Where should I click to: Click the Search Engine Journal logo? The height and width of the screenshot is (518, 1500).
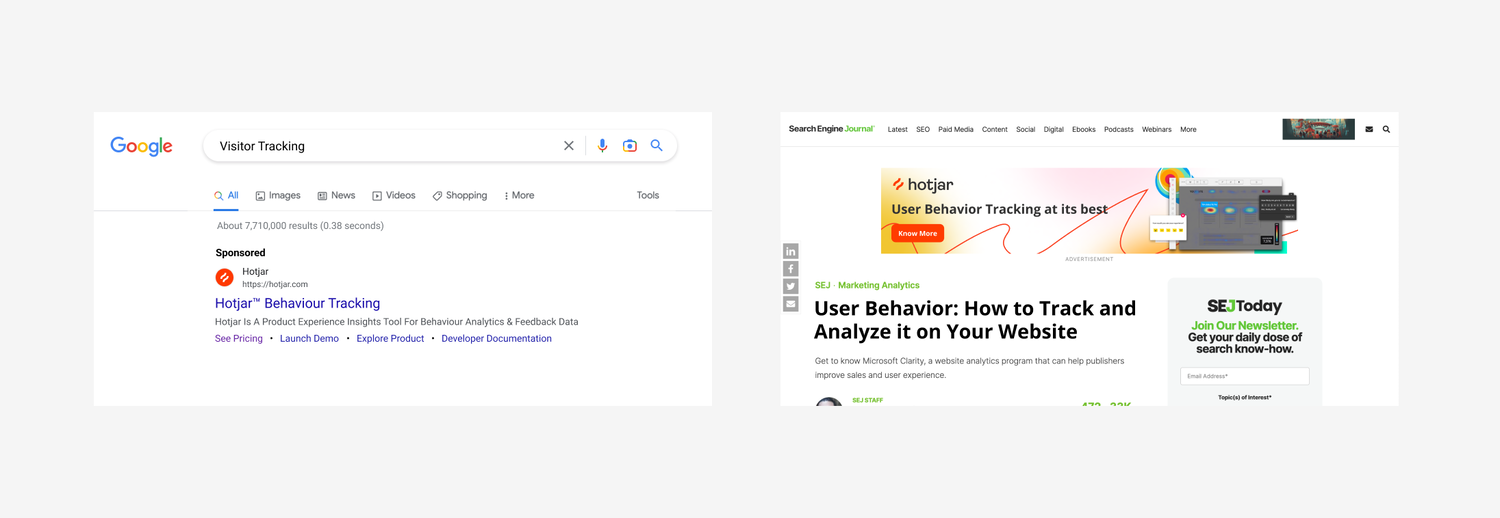point(831,129)
